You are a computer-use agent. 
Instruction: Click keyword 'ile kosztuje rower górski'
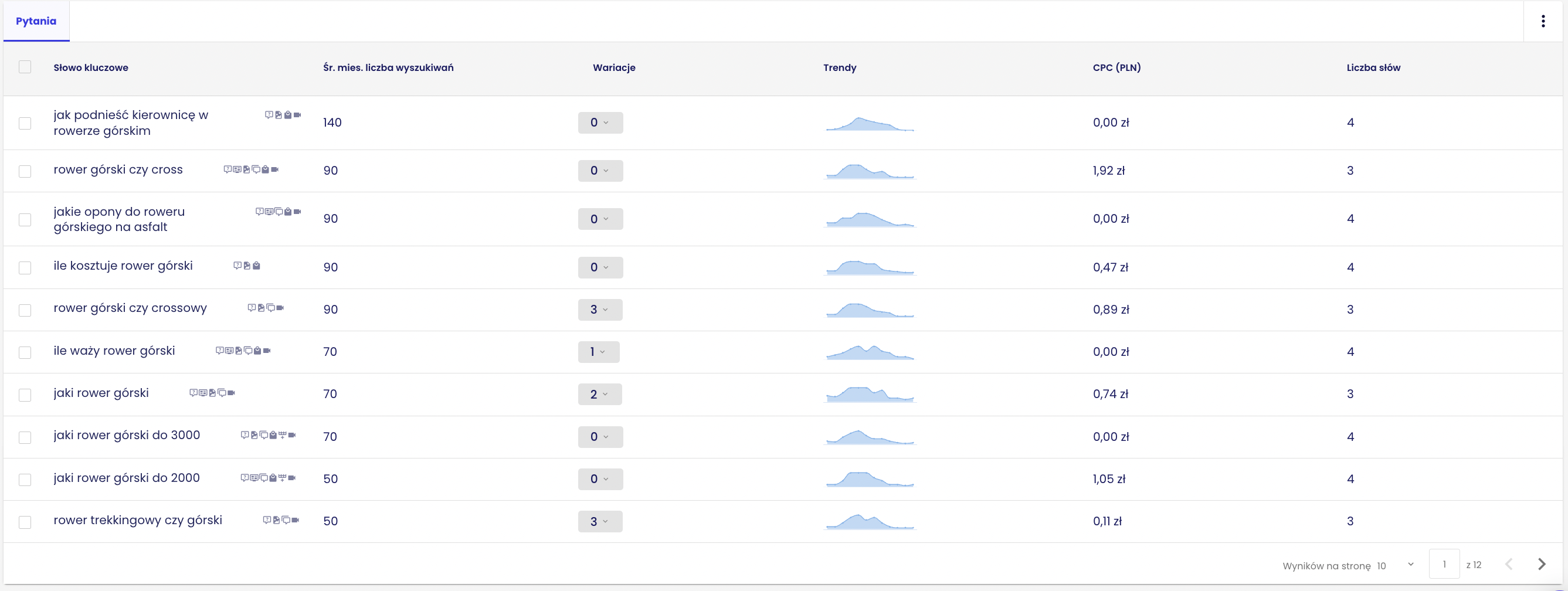click(123, 266)
